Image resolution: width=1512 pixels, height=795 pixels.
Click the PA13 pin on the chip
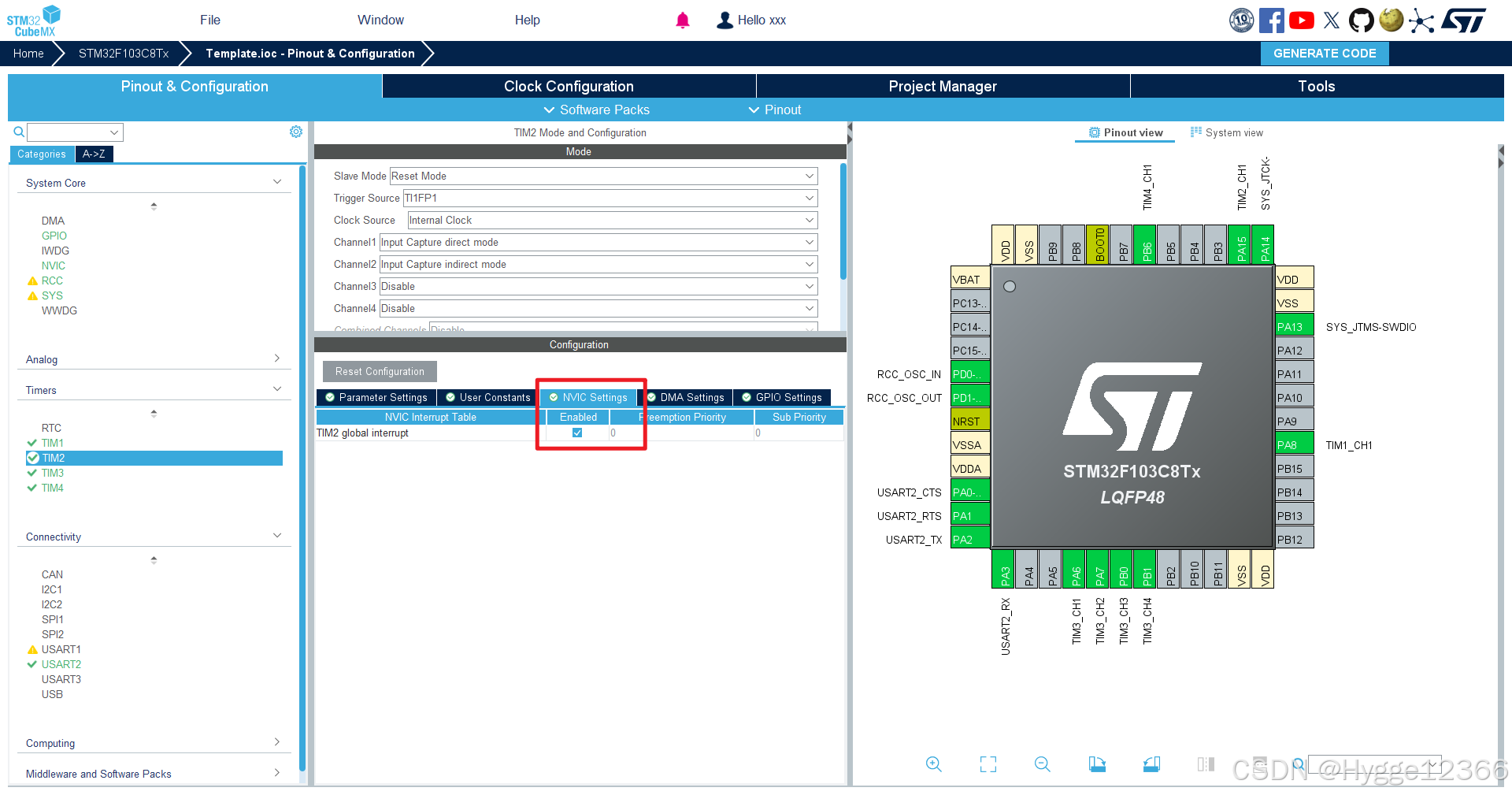click(x=1294, y=326)
